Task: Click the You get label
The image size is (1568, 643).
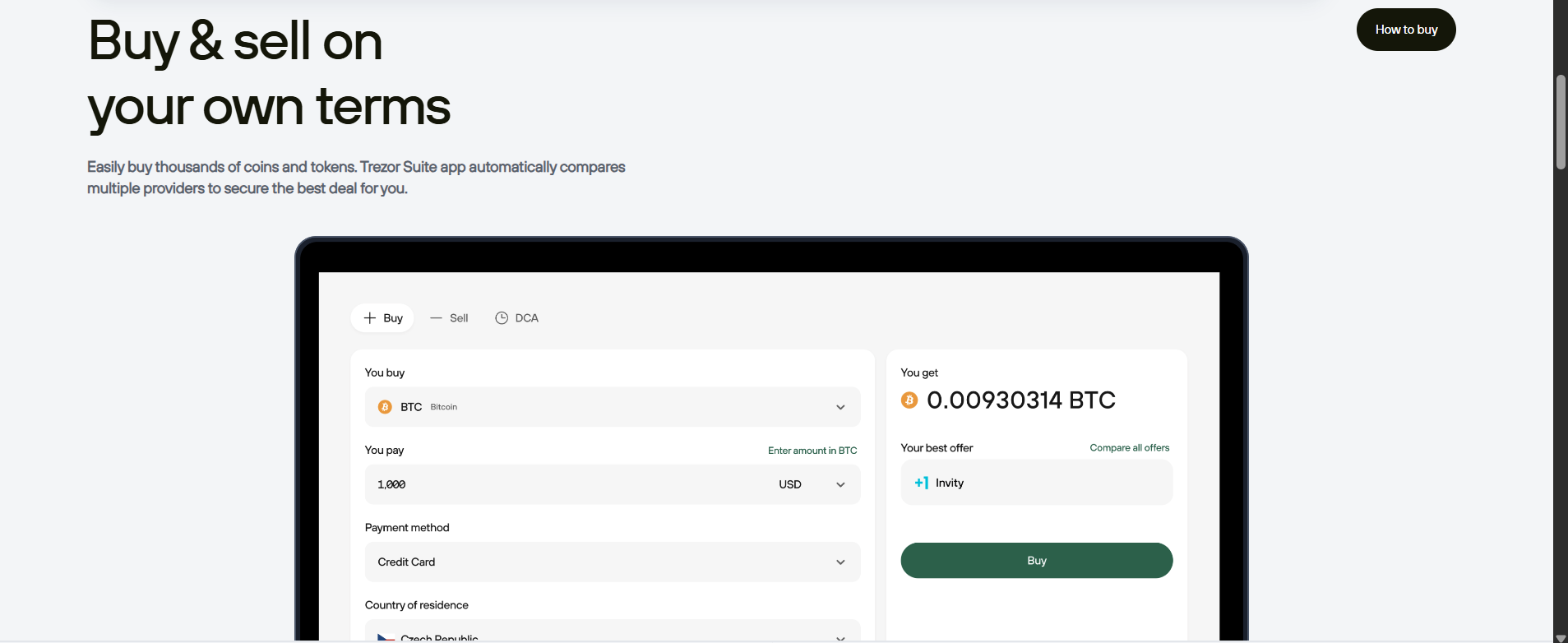Action: 919,372
